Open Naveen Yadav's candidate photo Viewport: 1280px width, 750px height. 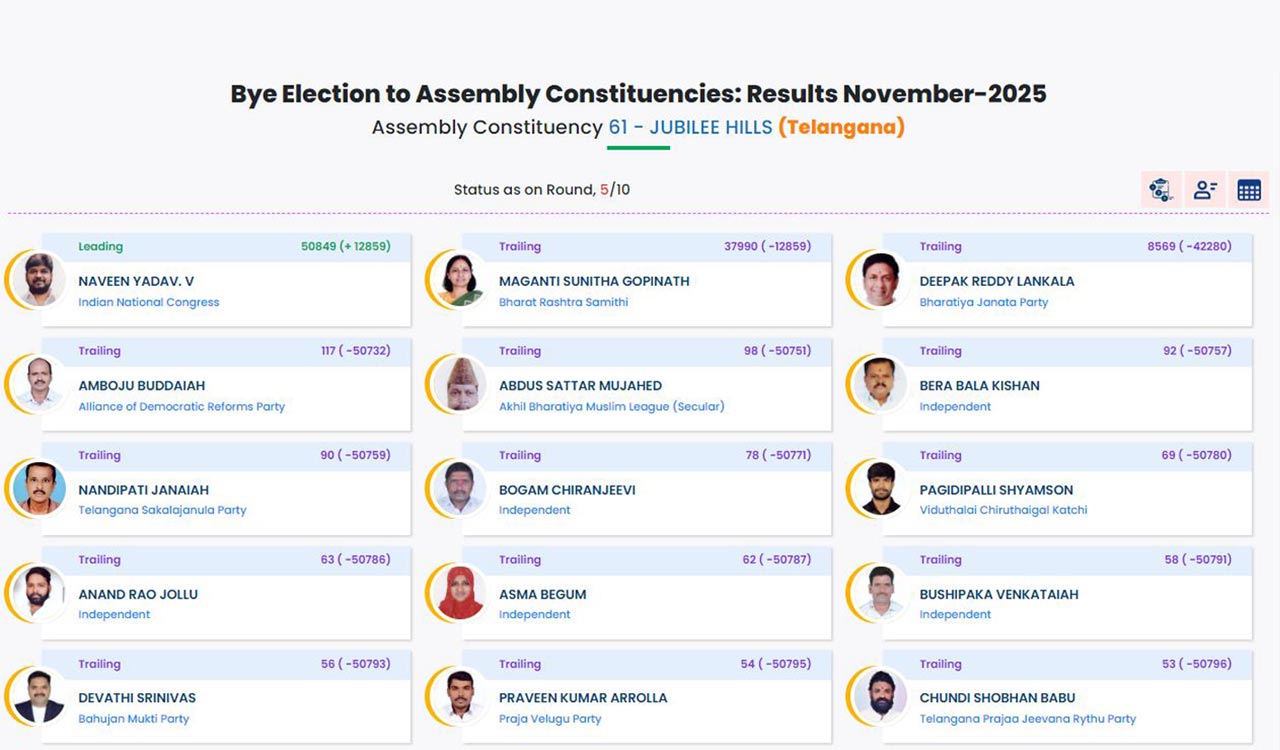[x=38, y=280]
